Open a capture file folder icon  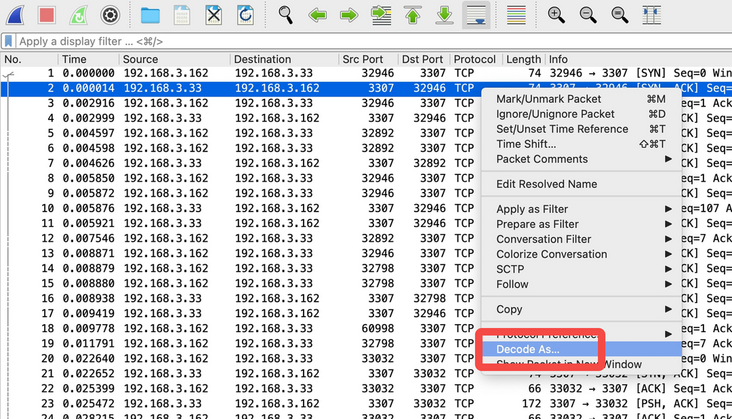click(x=150, y=15)
